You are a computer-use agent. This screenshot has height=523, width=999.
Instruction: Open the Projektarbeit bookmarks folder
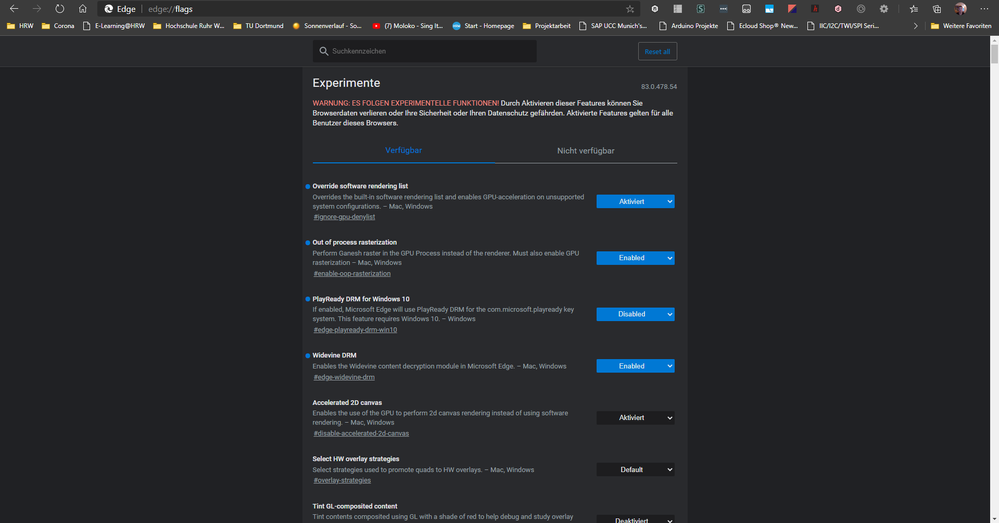coord(546,26)
